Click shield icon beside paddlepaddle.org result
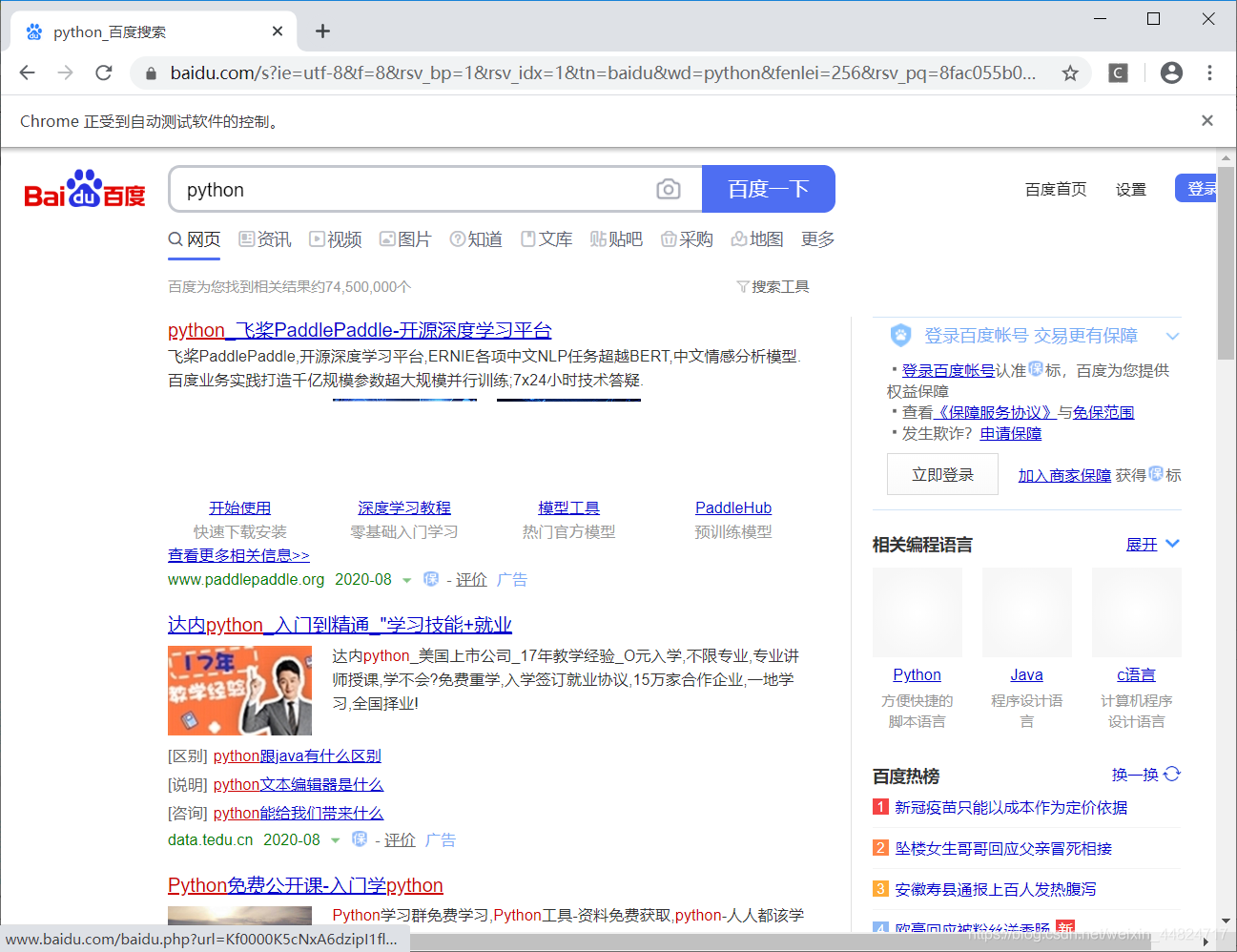The image size is (1237, 952). click(431, 579)
